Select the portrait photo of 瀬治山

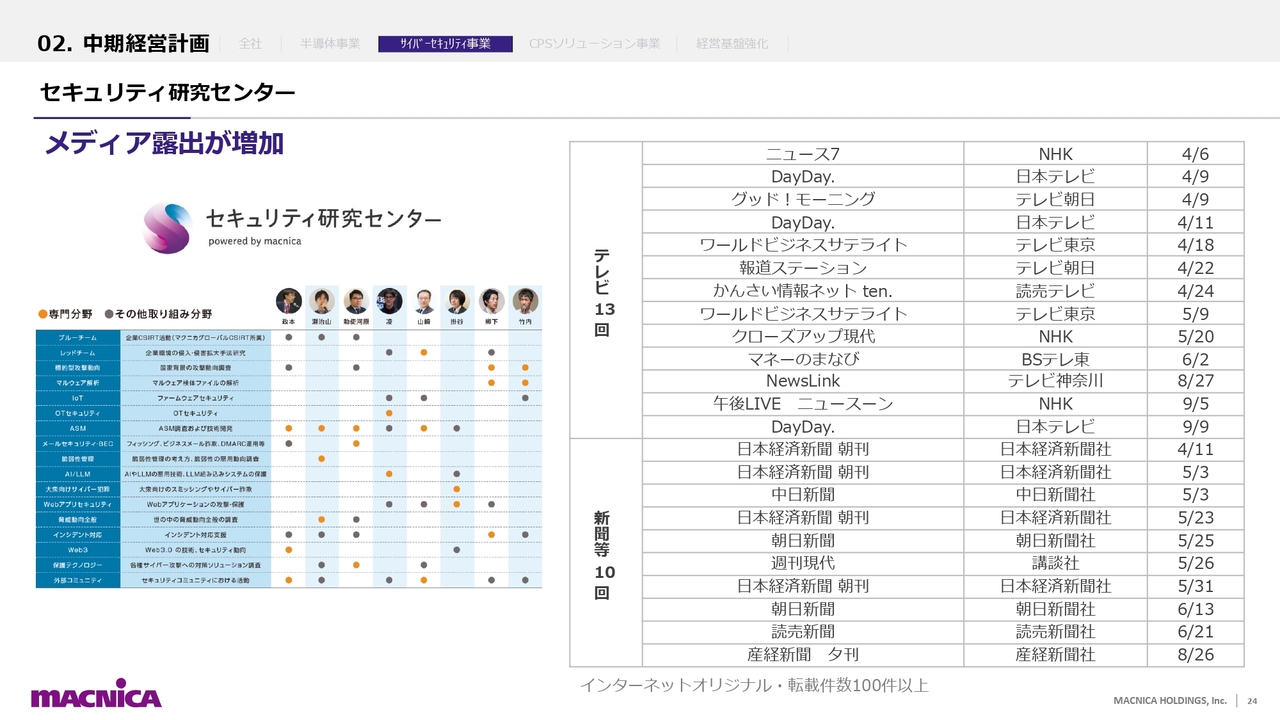[322, 300]
